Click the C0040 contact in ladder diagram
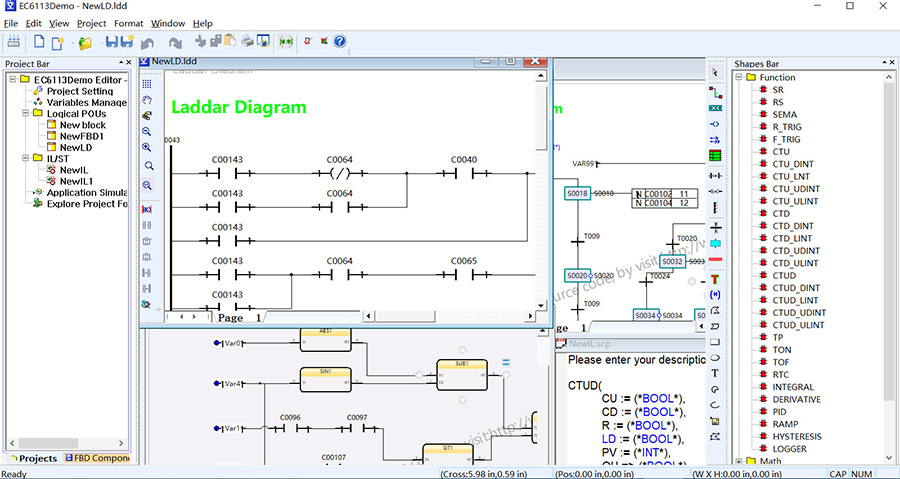The width and height of the screenshot is (900, 479). click(464, 173)
